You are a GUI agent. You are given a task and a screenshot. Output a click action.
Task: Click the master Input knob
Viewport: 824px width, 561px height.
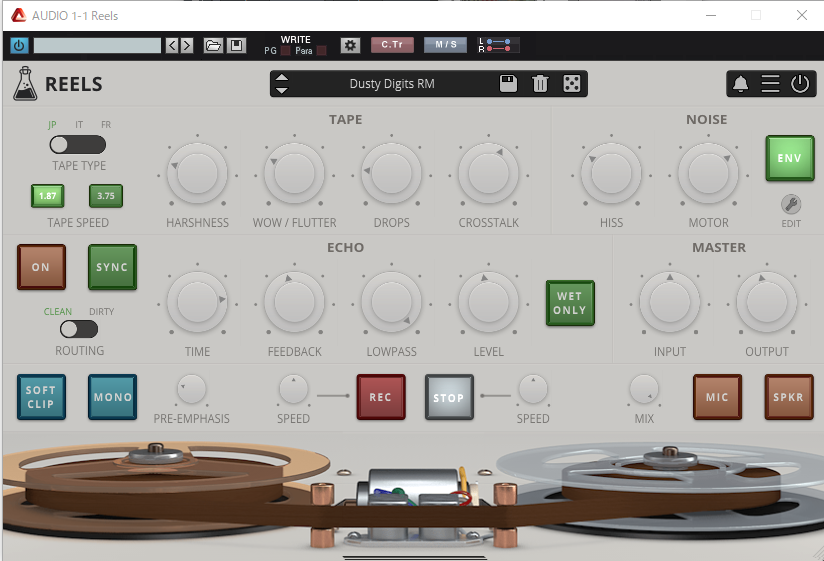[x=670, y=302]
